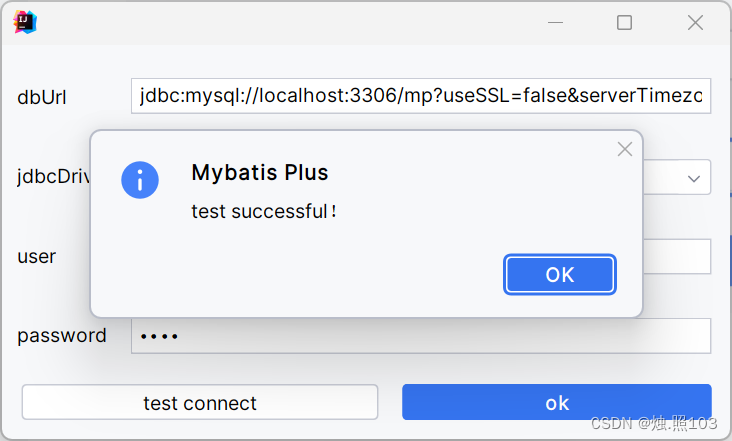Click the "test successful!" message text
Screen dimensions: 732x441
pyautogui.click(x=264, y=211)
